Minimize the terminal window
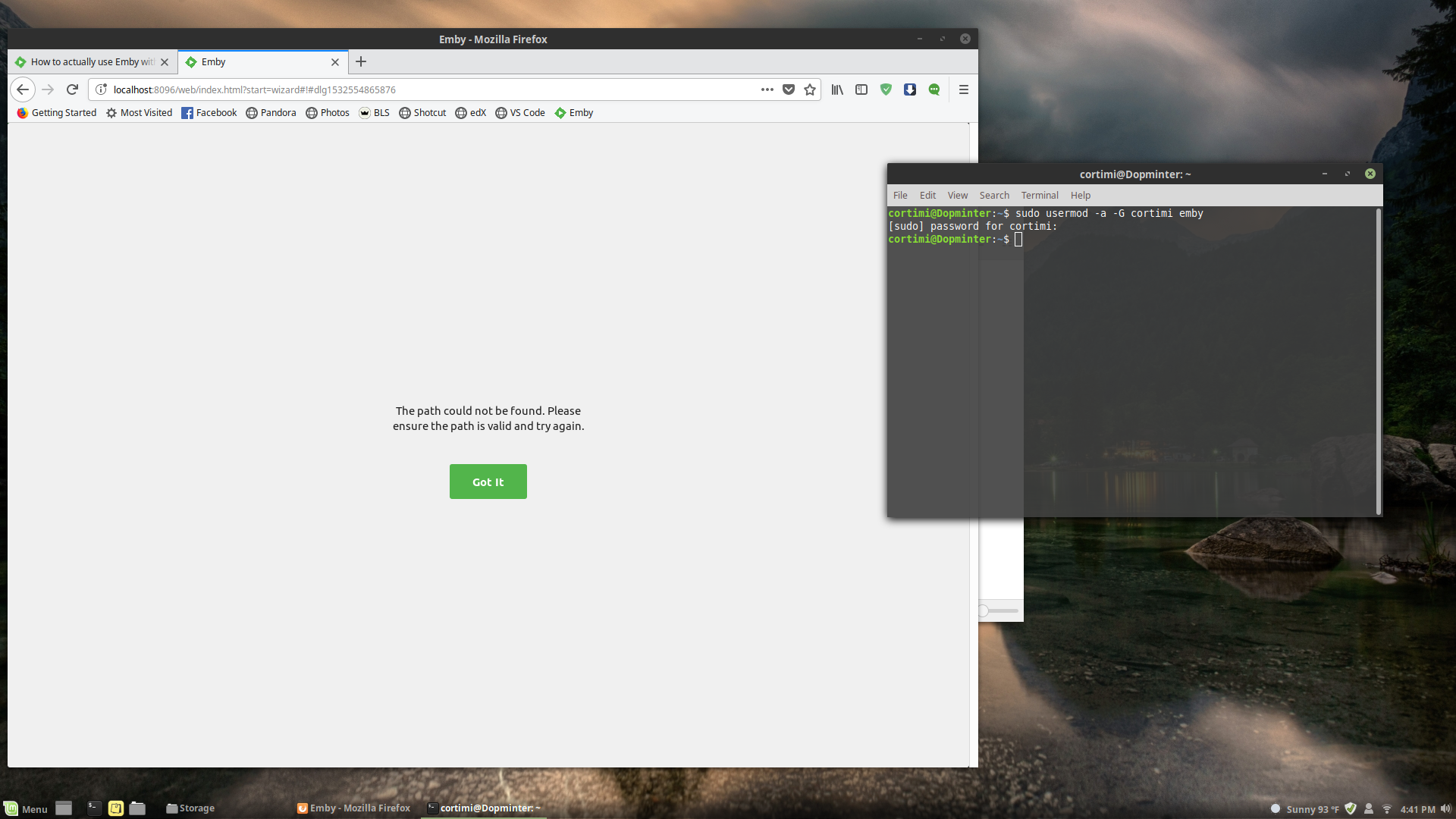The image size is (1456, 819). (1325, 174)
